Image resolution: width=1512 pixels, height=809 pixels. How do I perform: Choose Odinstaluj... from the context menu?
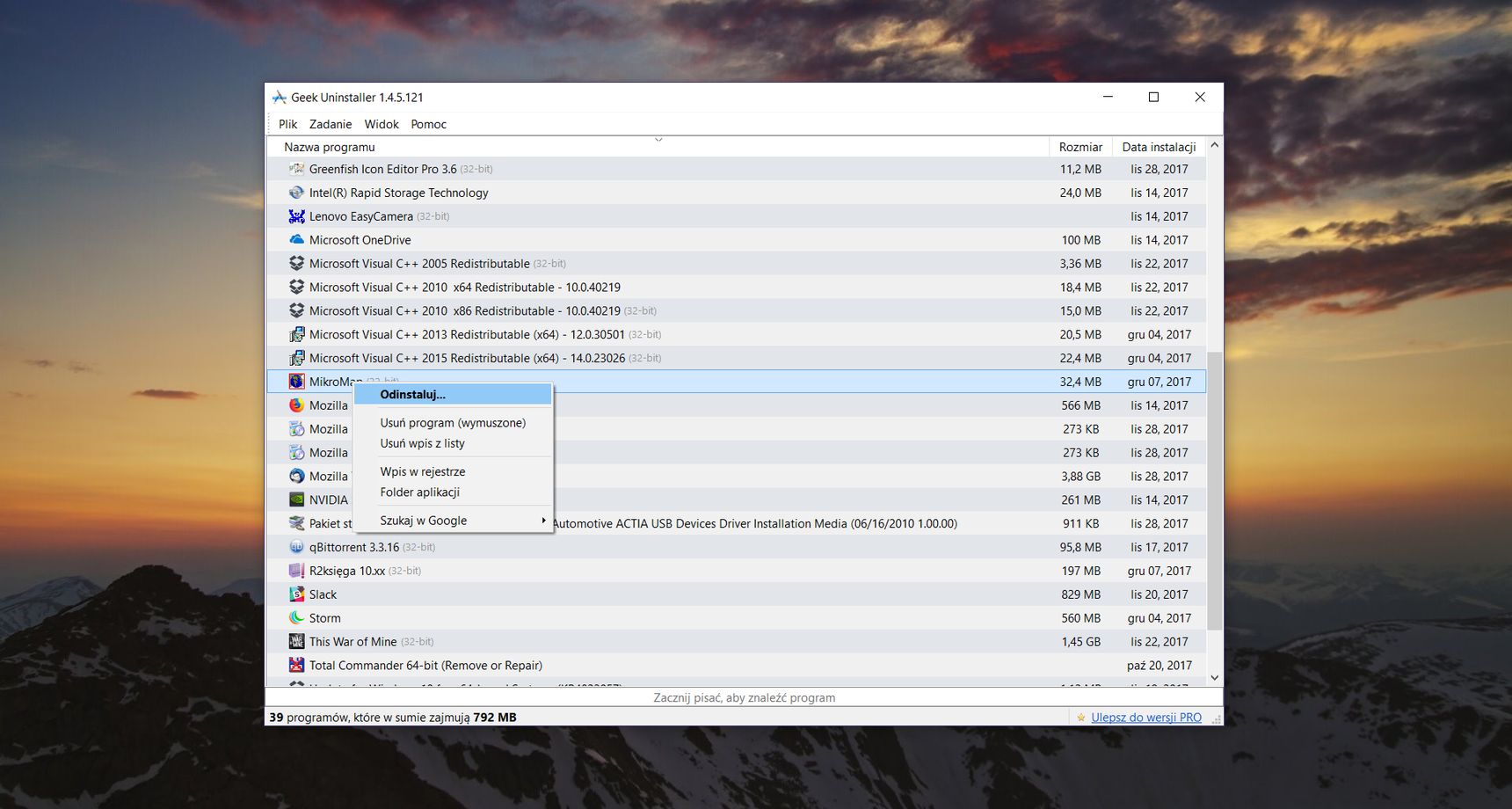click(x=453, y=395)
